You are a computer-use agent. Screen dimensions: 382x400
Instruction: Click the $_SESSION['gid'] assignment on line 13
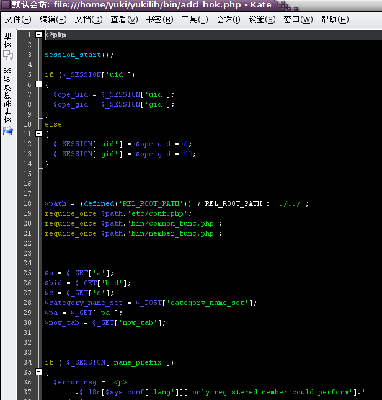[125, 154]
